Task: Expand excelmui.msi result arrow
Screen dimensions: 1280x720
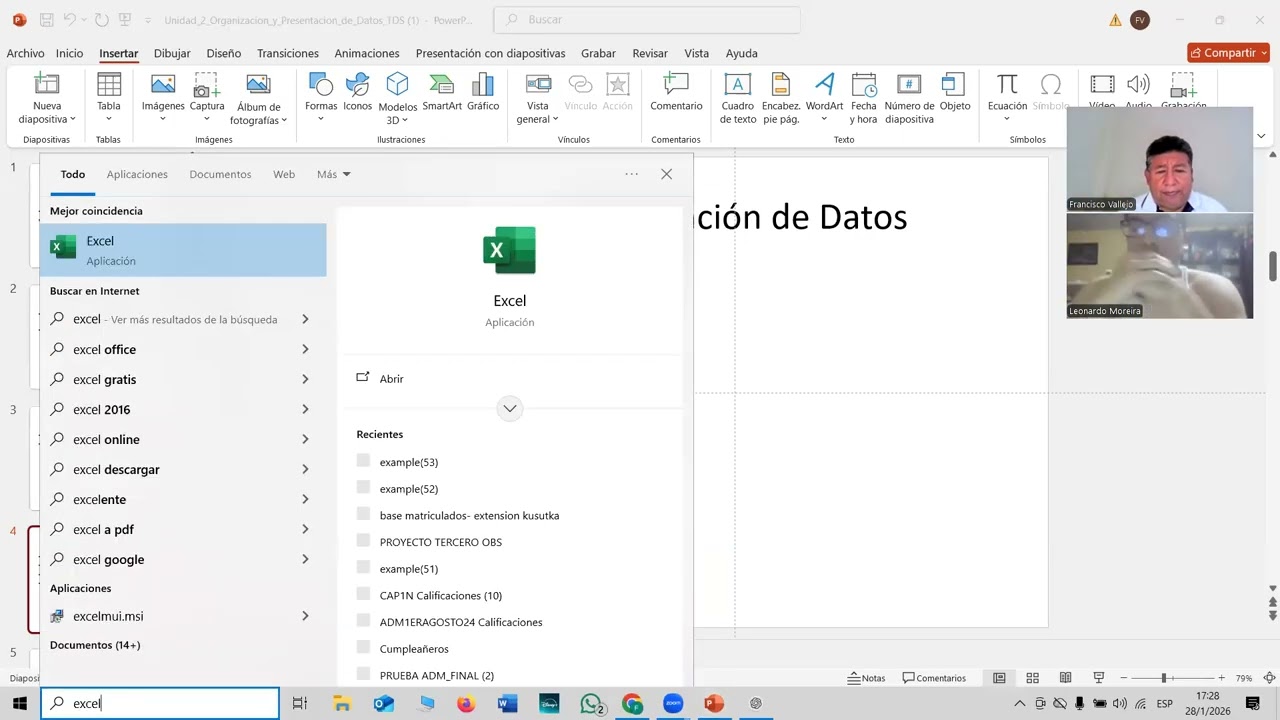Action: click(305, 616)
